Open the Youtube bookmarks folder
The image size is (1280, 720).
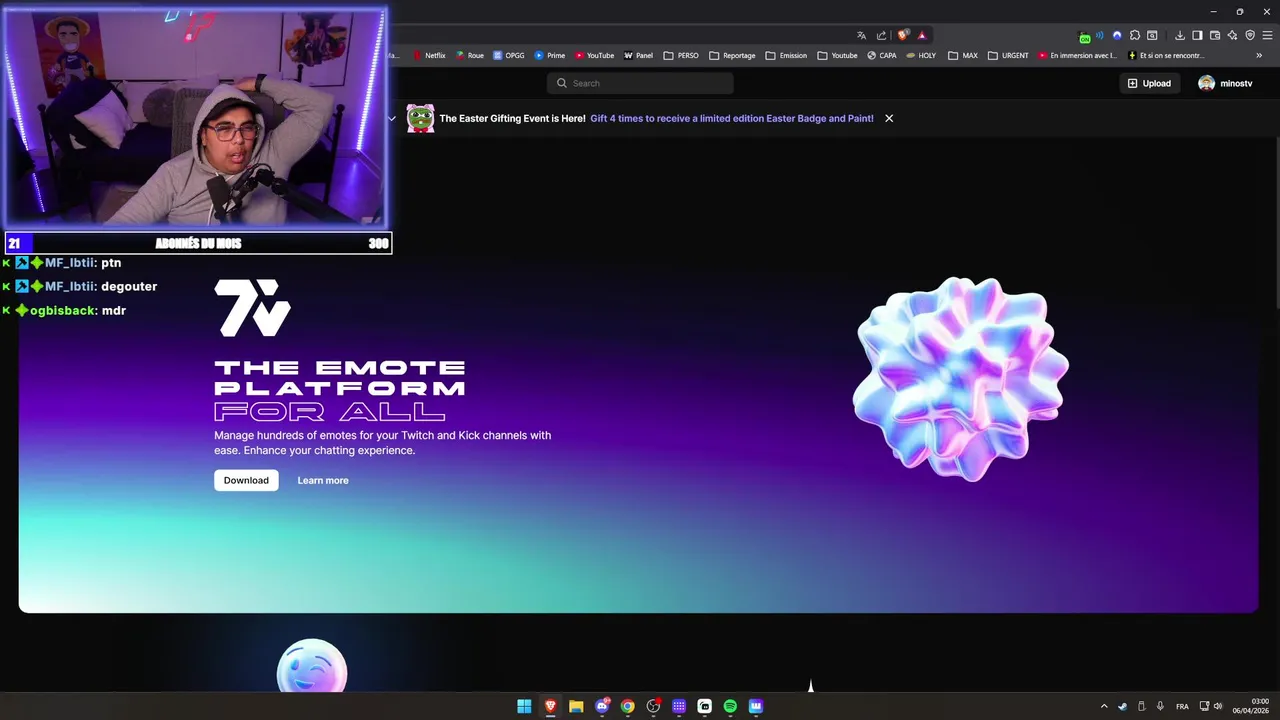tap(838, 55)
